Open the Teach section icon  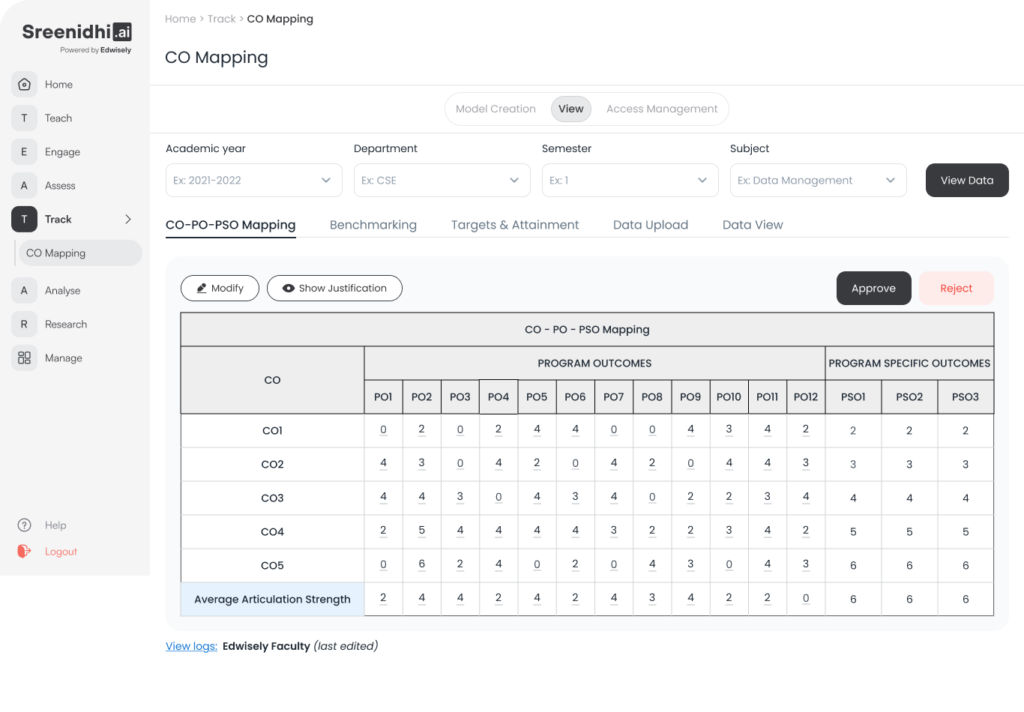(24, 118)
